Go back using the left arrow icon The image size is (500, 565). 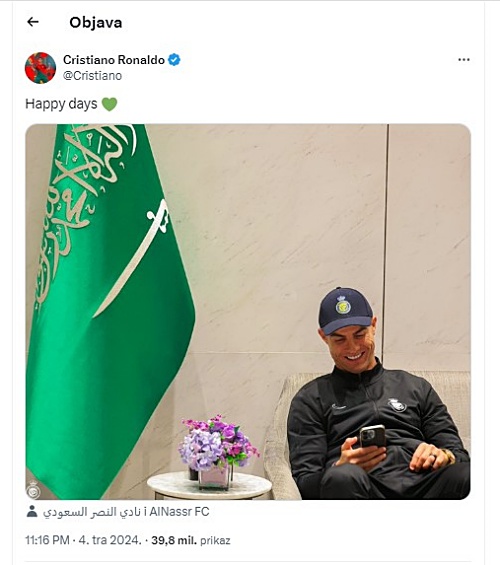pyautogui.click(x=33, y=22)
